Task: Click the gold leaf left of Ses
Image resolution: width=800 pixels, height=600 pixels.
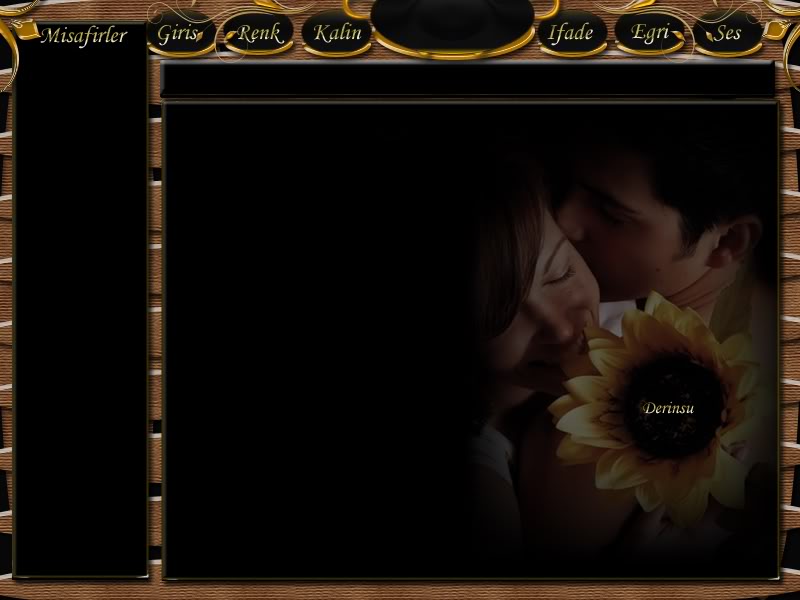Action: (x=710, y=36)
